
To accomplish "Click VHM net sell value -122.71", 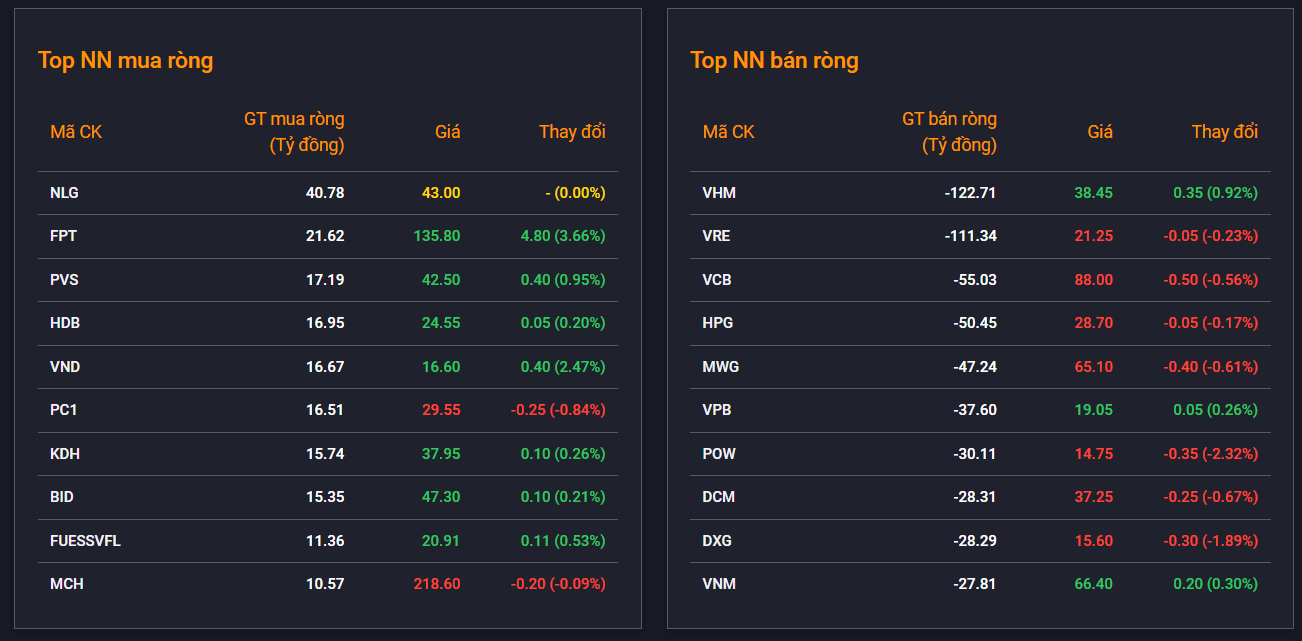I will tap(970, 193).
